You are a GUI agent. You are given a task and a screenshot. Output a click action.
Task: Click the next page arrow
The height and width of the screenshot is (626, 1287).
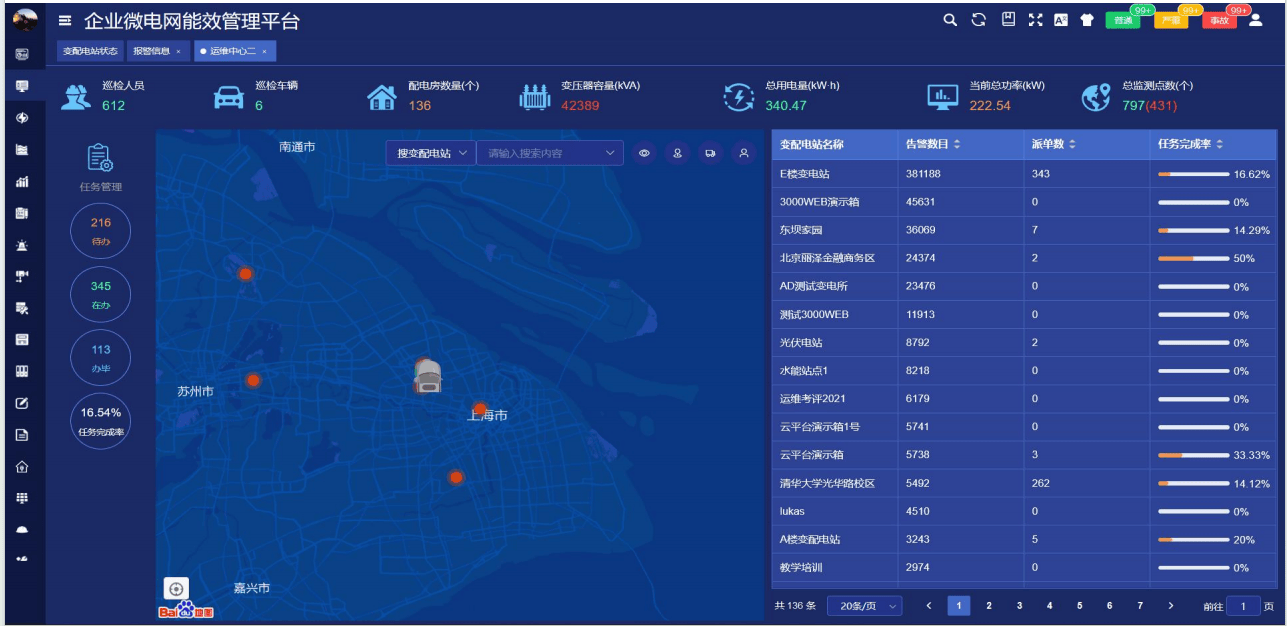(1170, 606)
